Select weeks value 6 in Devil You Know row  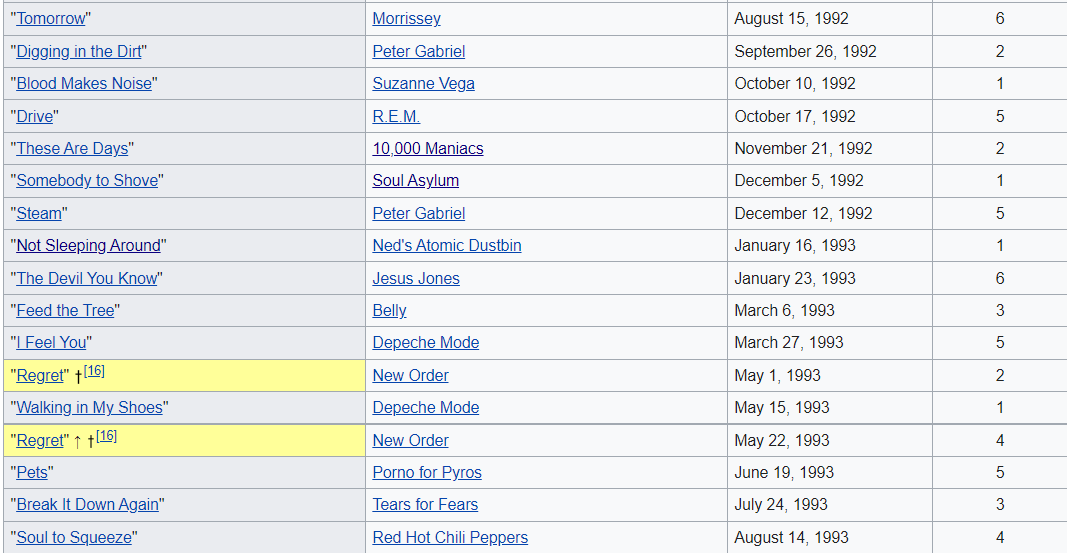tap(1000, 278)
